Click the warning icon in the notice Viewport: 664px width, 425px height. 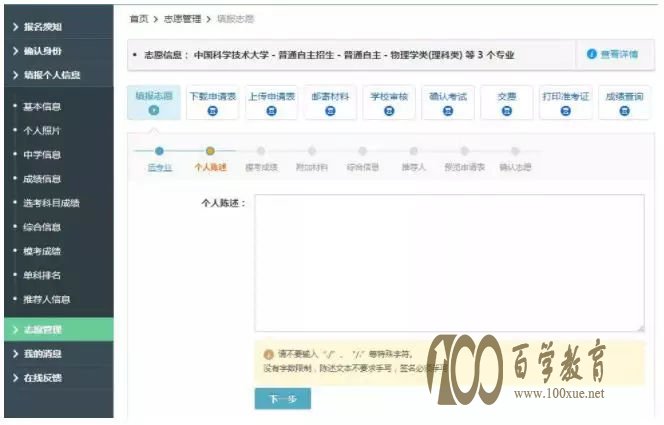point(268,354)
